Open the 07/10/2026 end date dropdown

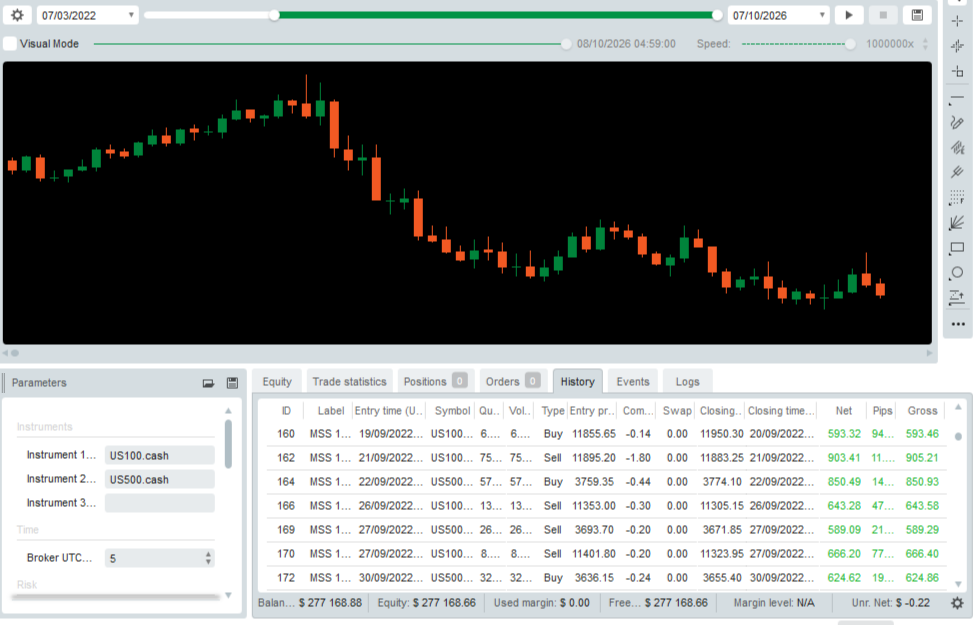click(778, 15)
